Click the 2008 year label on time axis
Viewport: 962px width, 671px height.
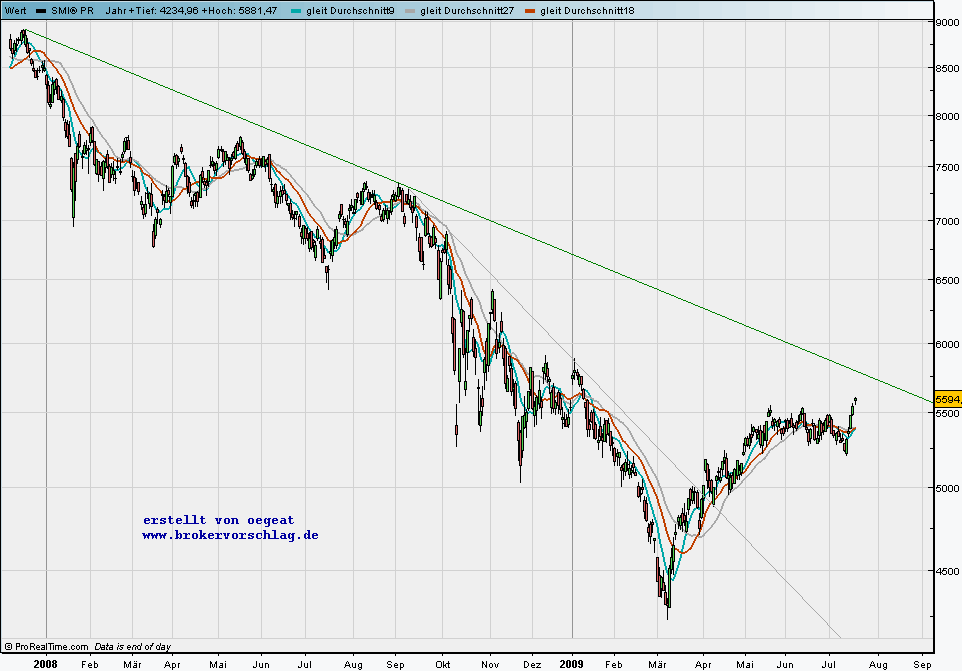coord(45,664)
